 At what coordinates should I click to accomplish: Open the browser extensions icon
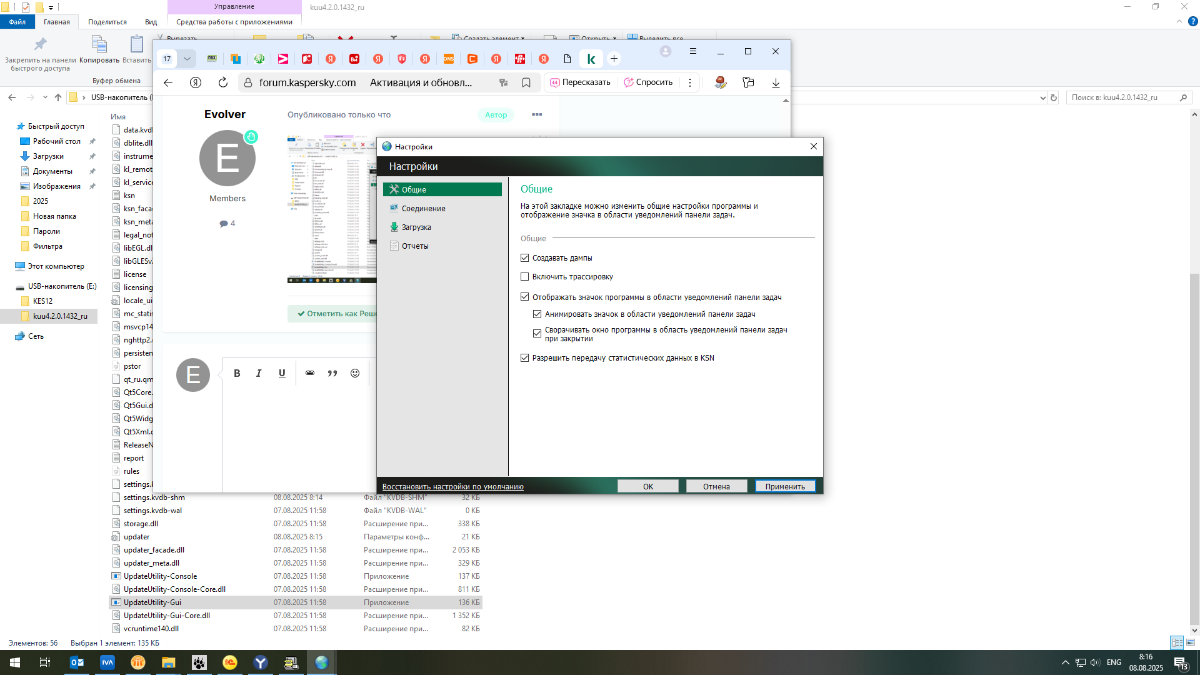point(747,83)
